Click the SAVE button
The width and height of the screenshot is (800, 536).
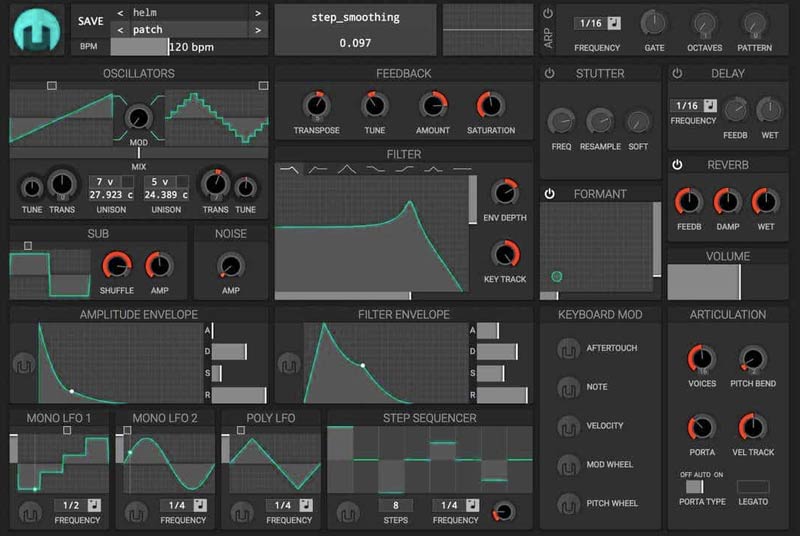click(x=90, y=21)
